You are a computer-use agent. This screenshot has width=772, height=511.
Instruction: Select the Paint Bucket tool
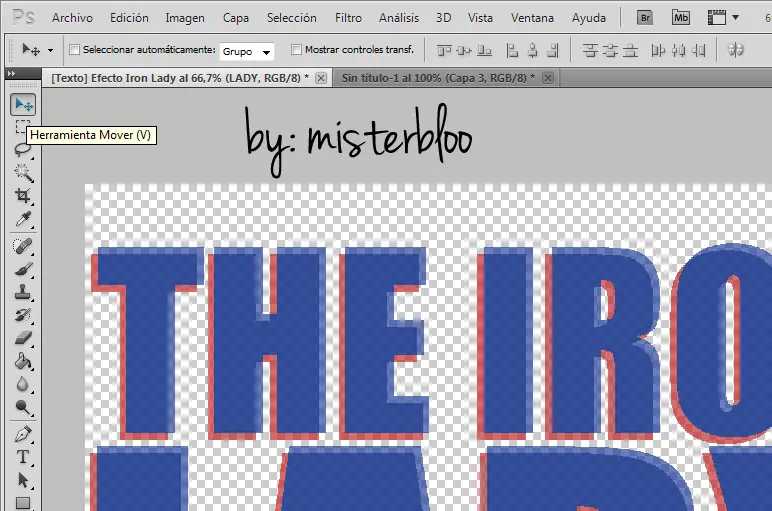23,362
